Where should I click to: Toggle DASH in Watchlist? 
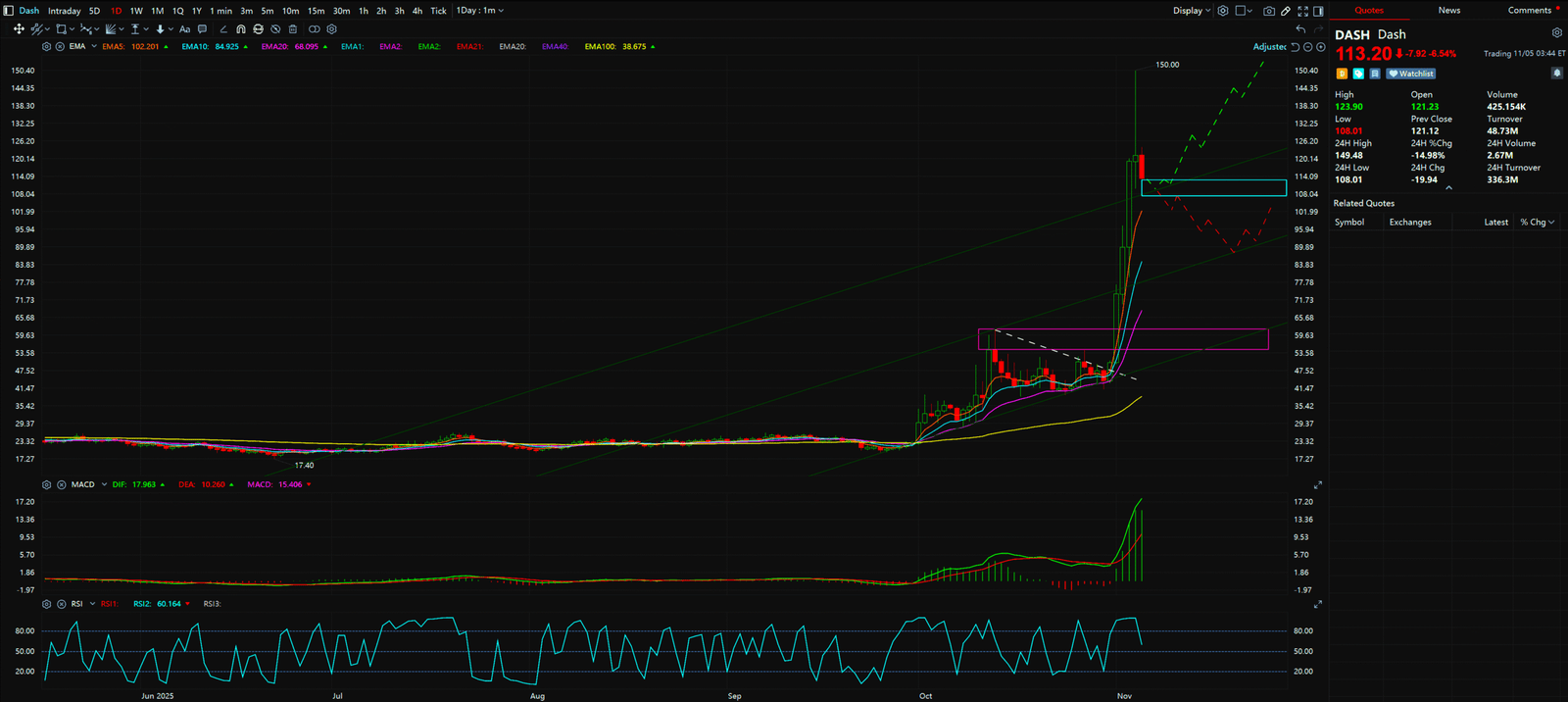pyautogui.click(x=1411, y=74)
